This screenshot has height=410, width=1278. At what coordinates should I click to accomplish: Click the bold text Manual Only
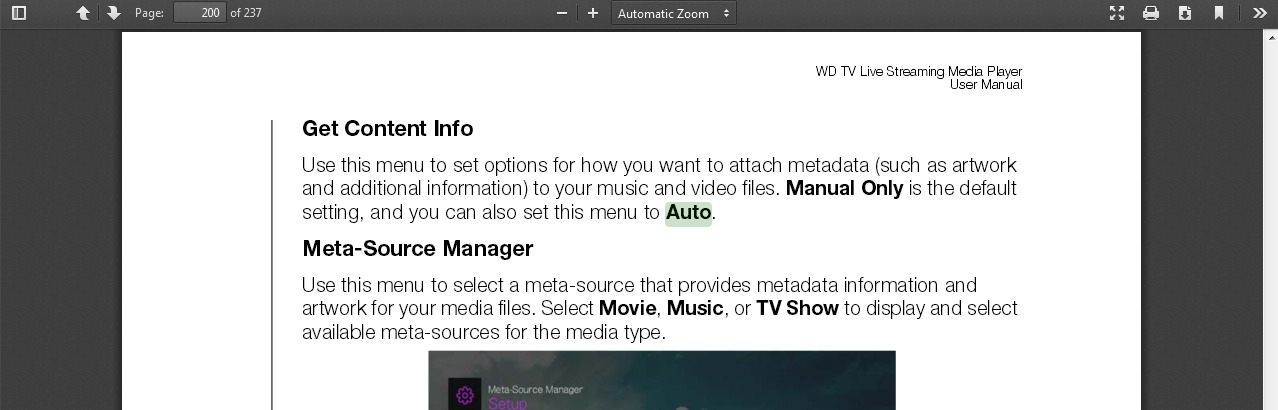click(x=844, y=188)
